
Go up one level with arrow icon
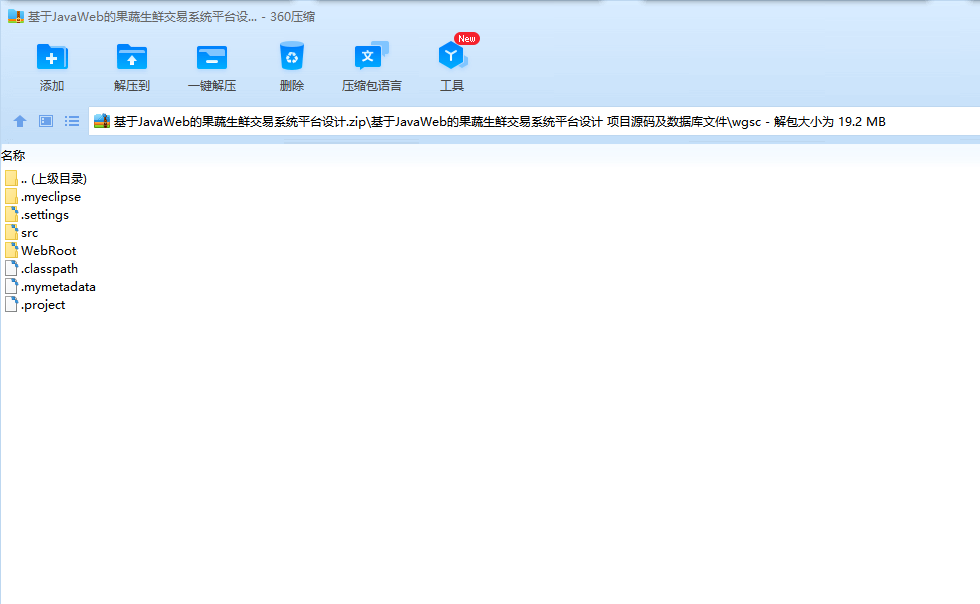tap(20, 121)
